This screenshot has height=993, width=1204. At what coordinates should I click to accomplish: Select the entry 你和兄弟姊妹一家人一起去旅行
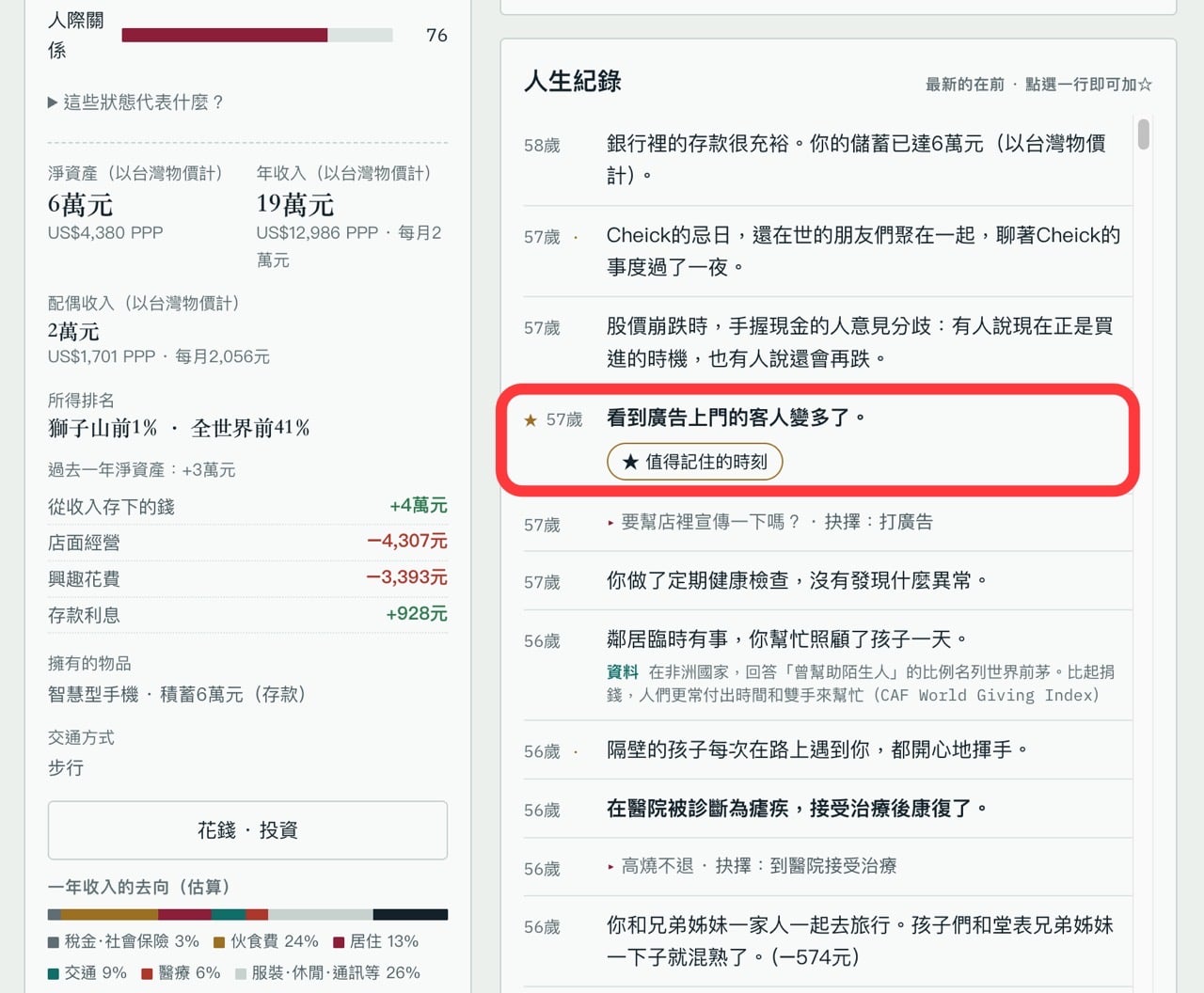pyautogui.click(x=828, y=941)
